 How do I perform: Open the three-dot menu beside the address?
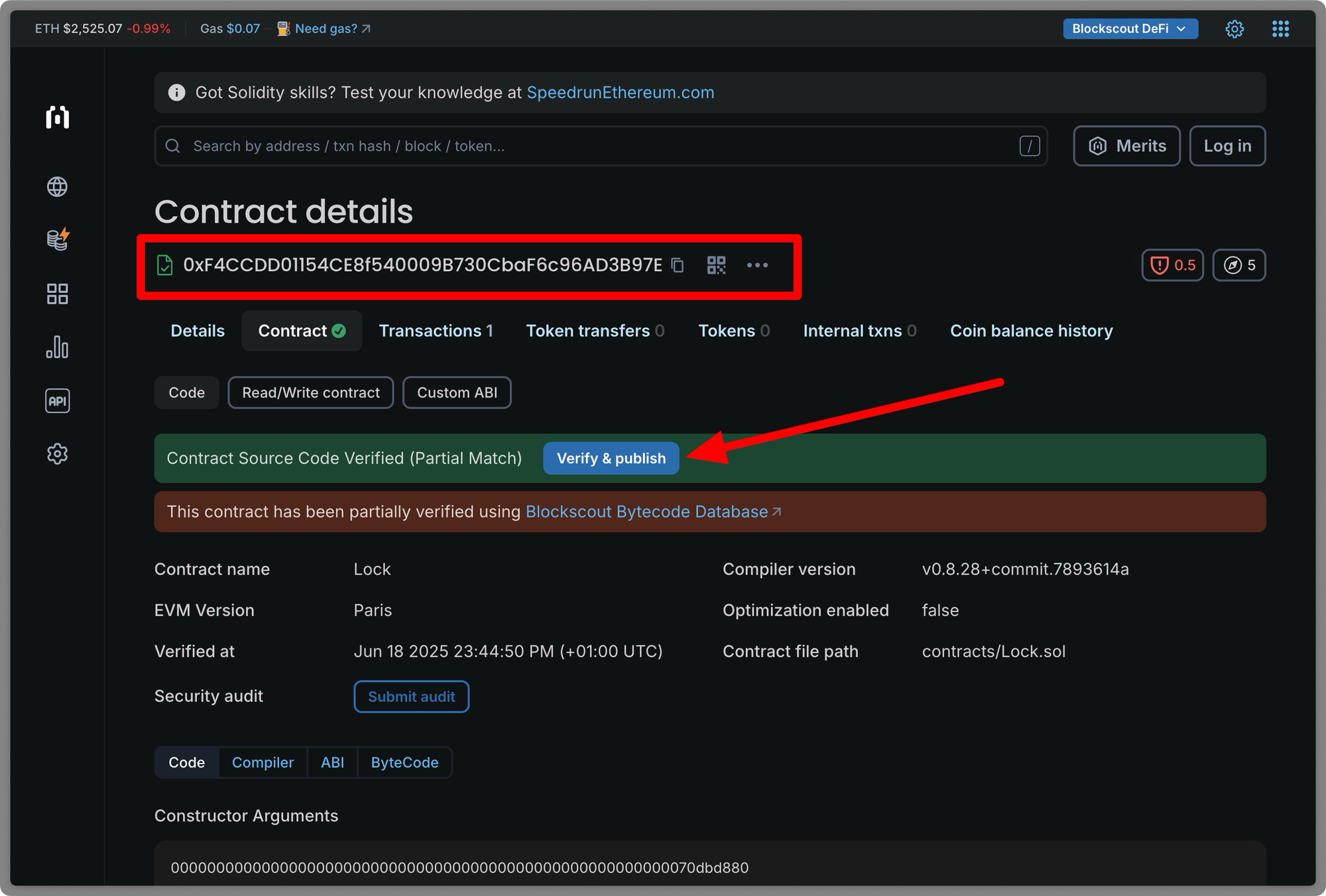pyautogui.click(x=758, y=265)
